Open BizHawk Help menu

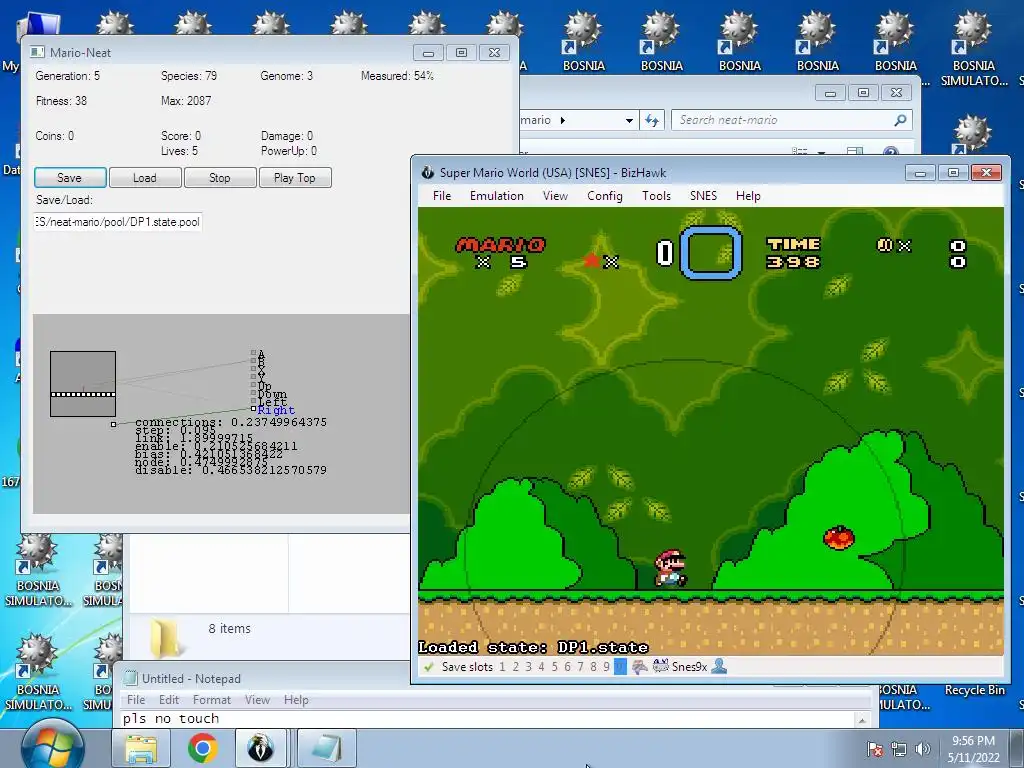[748, 196]
